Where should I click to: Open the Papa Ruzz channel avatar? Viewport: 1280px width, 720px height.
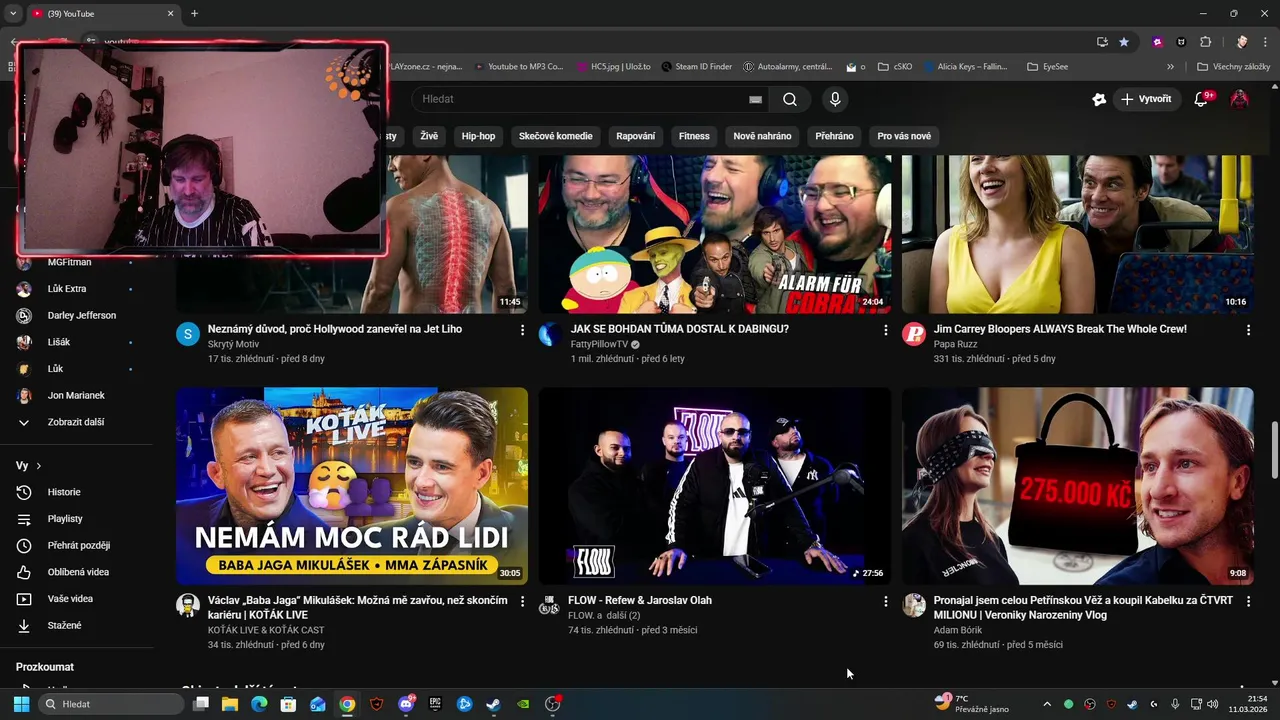[914, 334]
